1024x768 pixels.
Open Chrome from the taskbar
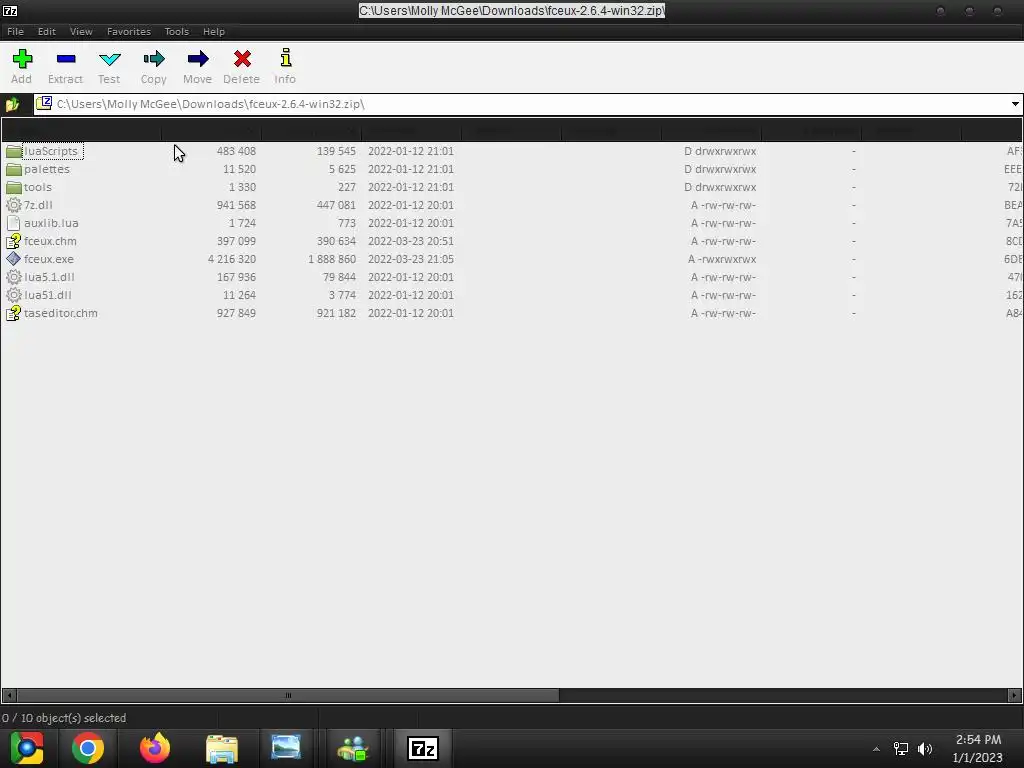[x=88, y=748]
